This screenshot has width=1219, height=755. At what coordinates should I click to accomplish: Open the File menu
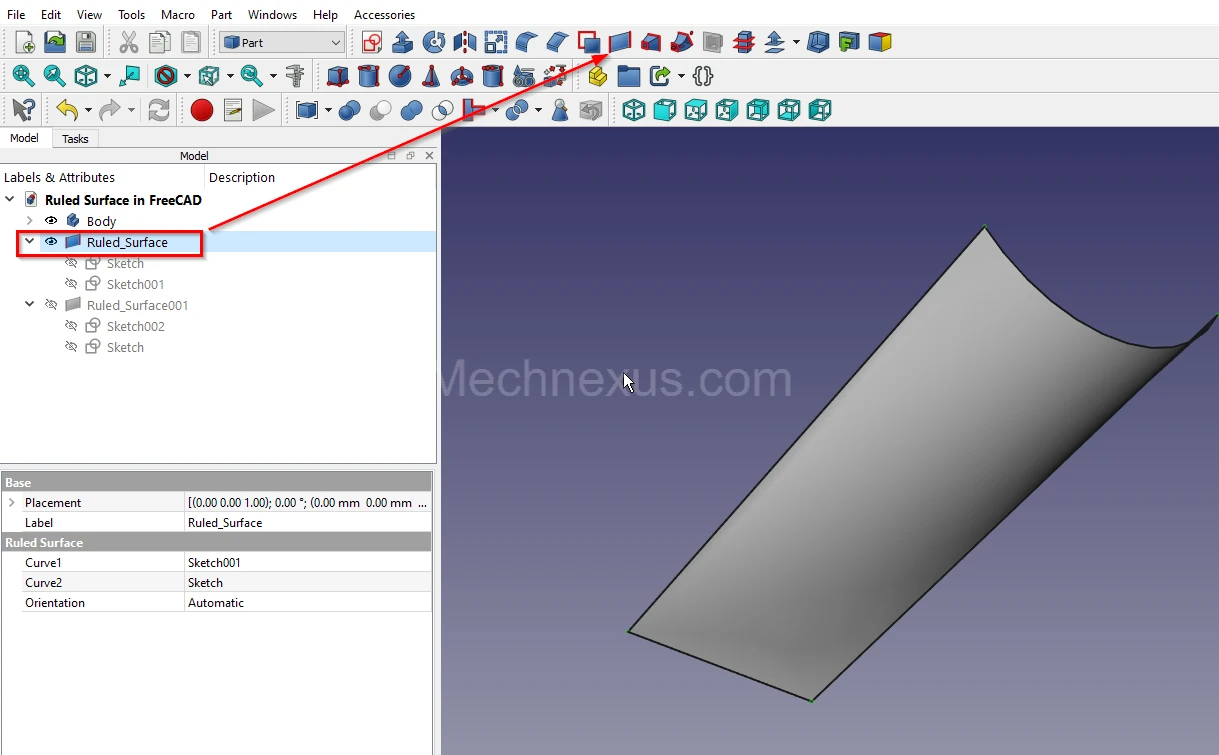16,15
